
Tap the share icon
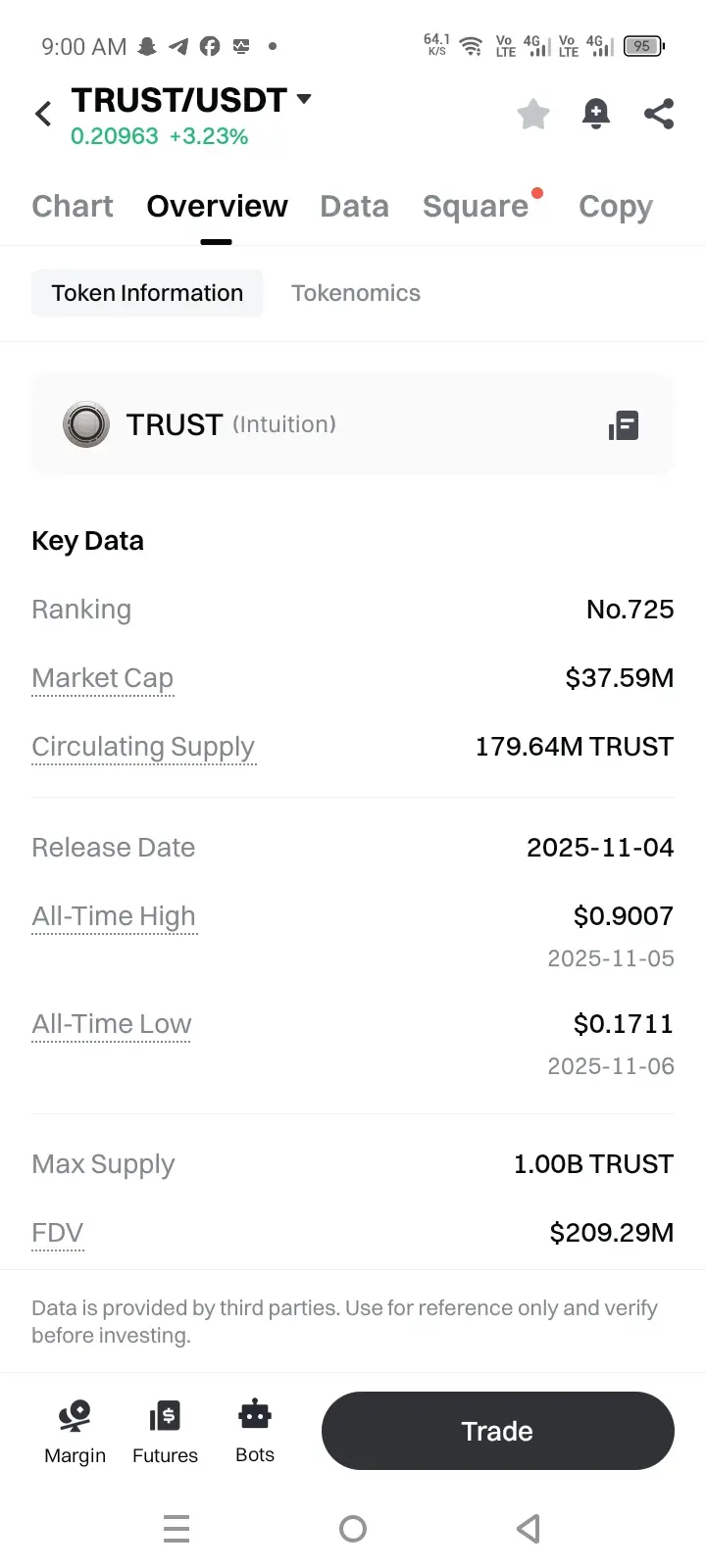click(x=659, y=114)
